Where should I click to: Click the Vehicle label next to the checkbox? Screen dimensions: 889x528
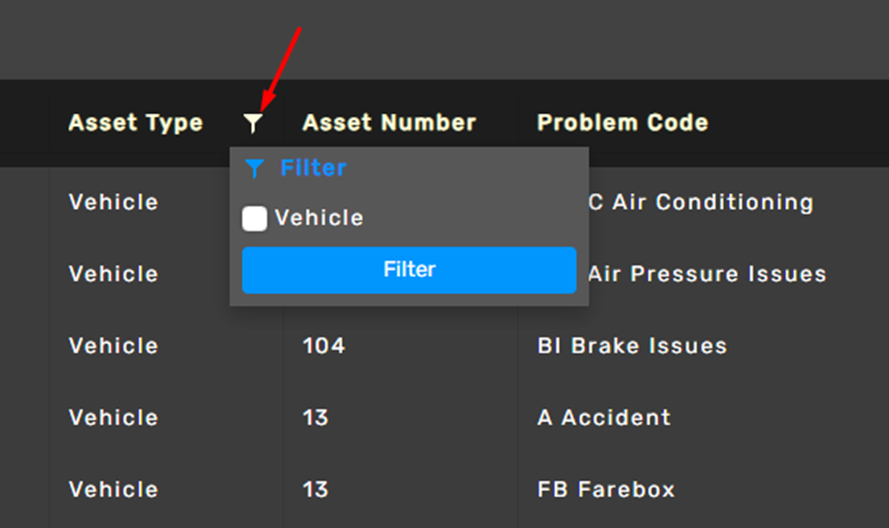click(319, 218)
